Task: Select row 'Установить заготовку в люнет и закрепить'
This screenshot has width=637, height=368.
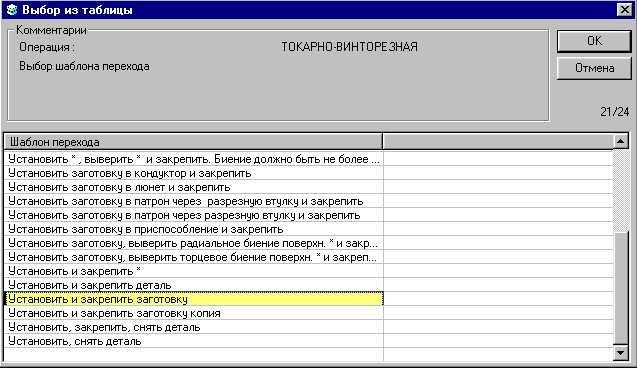Action: pyautogui.click(x=193, y=187)
